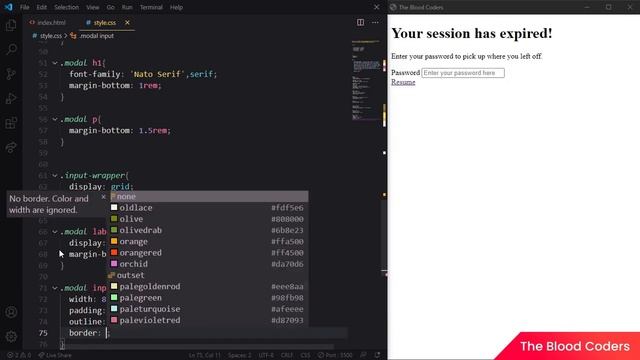Open the Search view in the activity bar

pyautogui.click(x=11, y=49)
